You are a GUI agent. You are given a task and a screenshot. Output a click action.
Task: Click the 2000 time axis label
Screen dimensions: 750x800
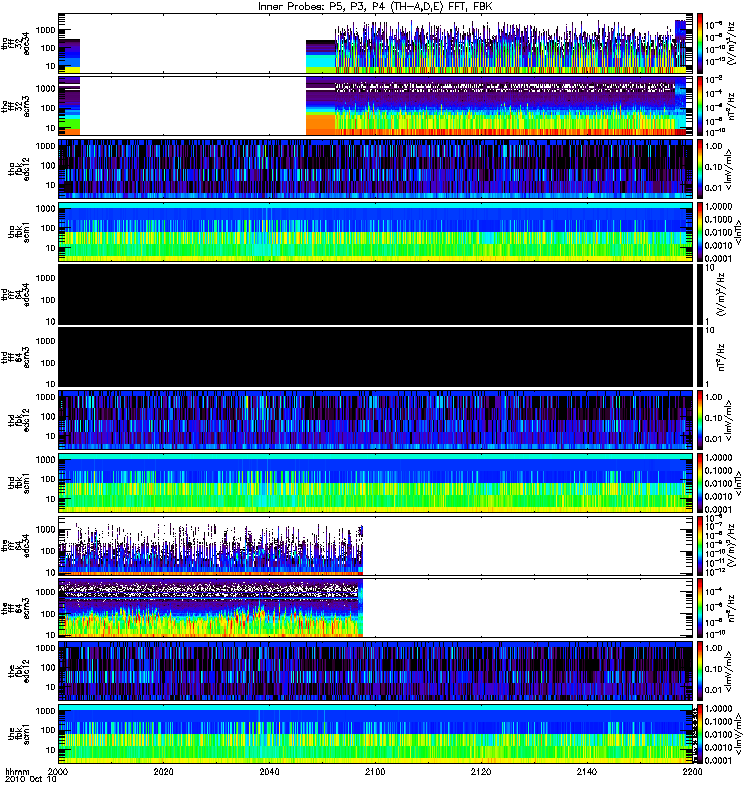point(58,771)
